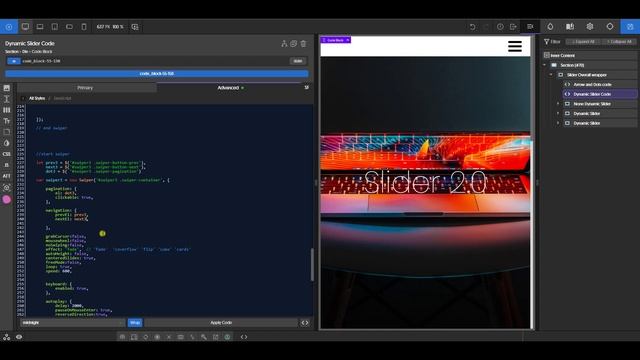640x360 pixels.
Task: Click the image icon at top of left sidebar
Action: tap(7, 88)
